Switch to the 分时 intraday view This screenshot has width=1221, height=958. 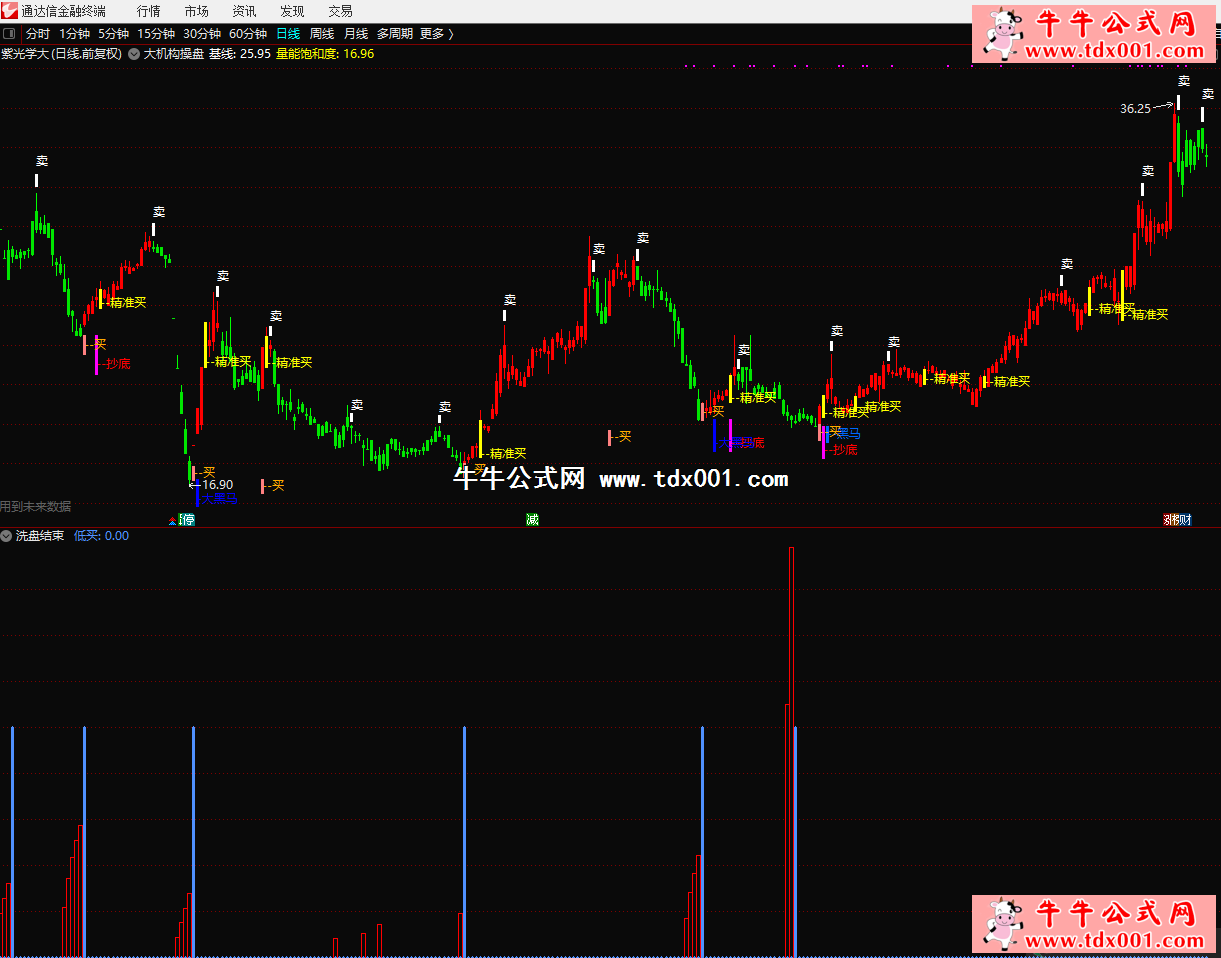point(37,33)
